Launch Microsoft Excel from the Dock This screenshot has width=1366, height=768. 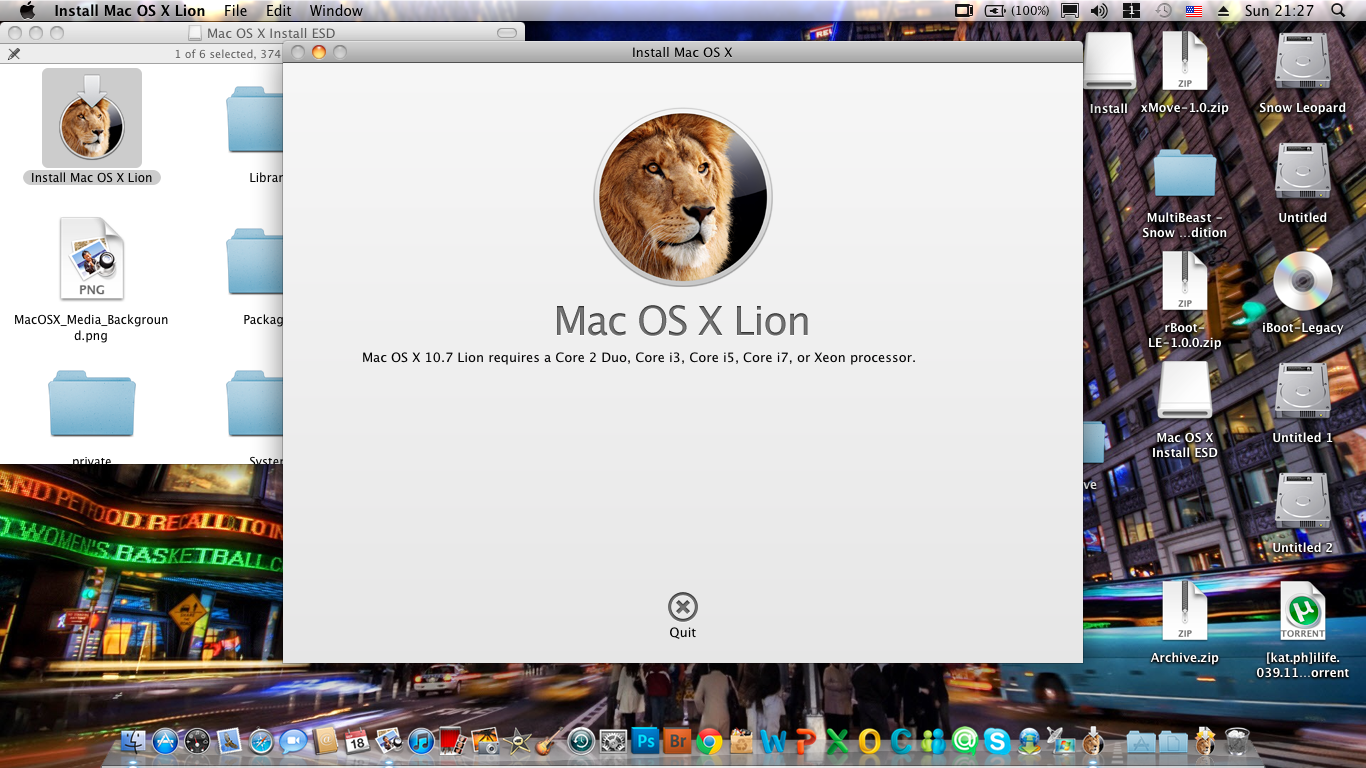click(837, 741)
